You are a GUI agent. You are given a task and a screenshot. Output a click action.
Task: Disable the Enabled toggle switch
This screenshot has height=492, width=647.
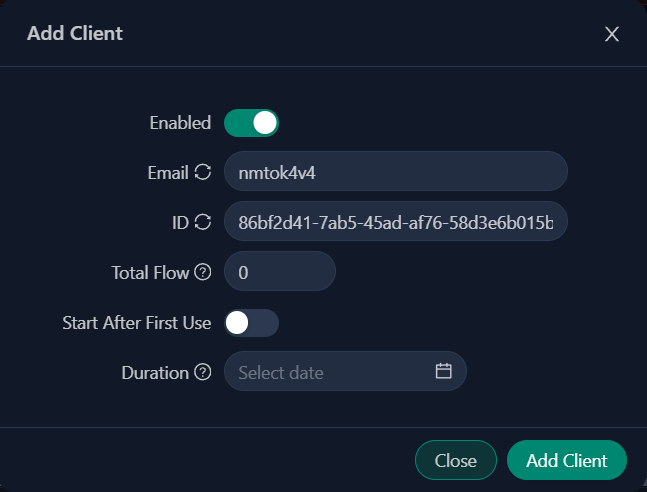(251, 123)
